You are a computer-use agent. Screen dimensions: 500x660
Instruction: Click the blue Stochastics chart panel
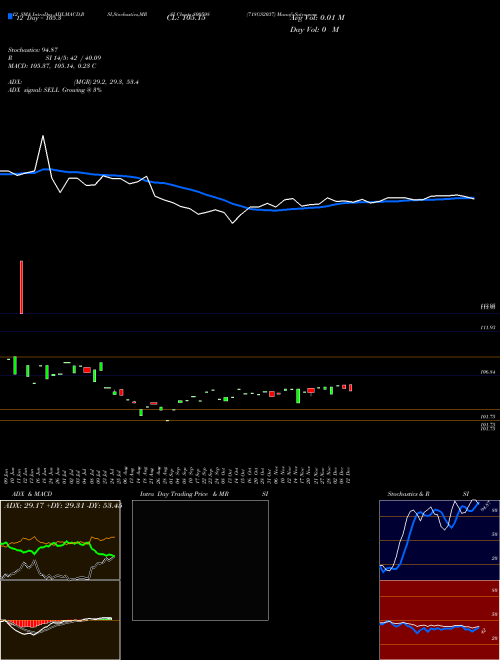tap(439, 540)
